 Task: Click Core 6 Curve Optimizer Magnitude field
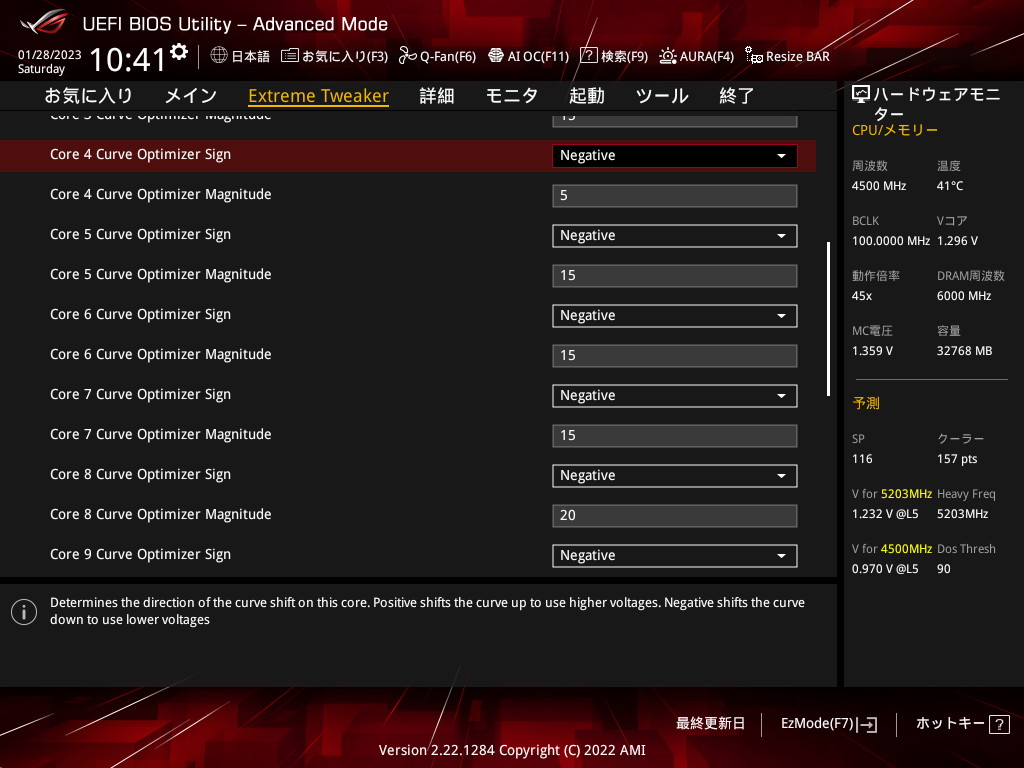tap(675, 356)
